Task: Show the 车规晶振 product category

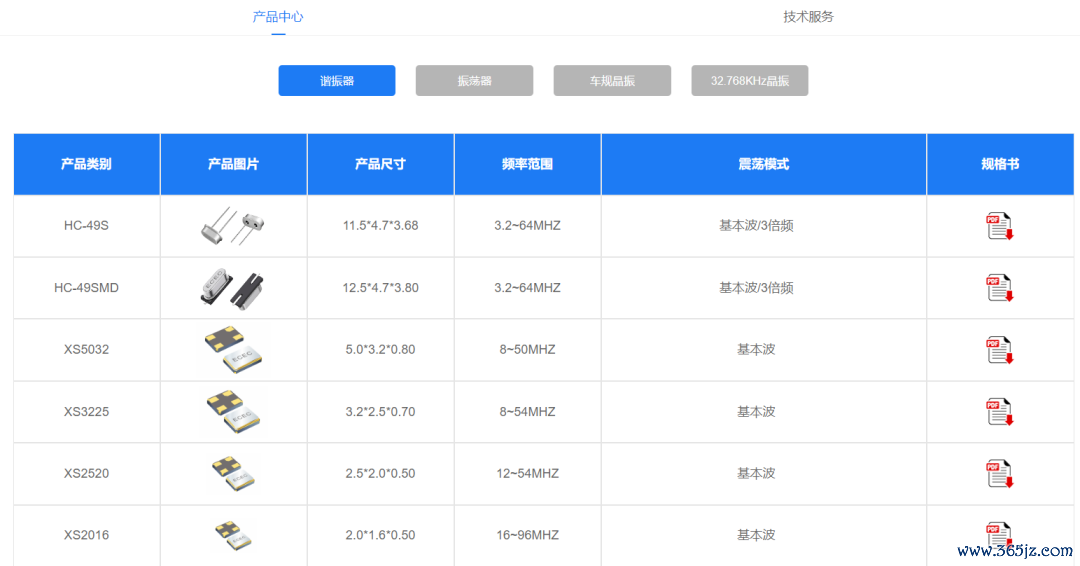Action: coord(612,81)
